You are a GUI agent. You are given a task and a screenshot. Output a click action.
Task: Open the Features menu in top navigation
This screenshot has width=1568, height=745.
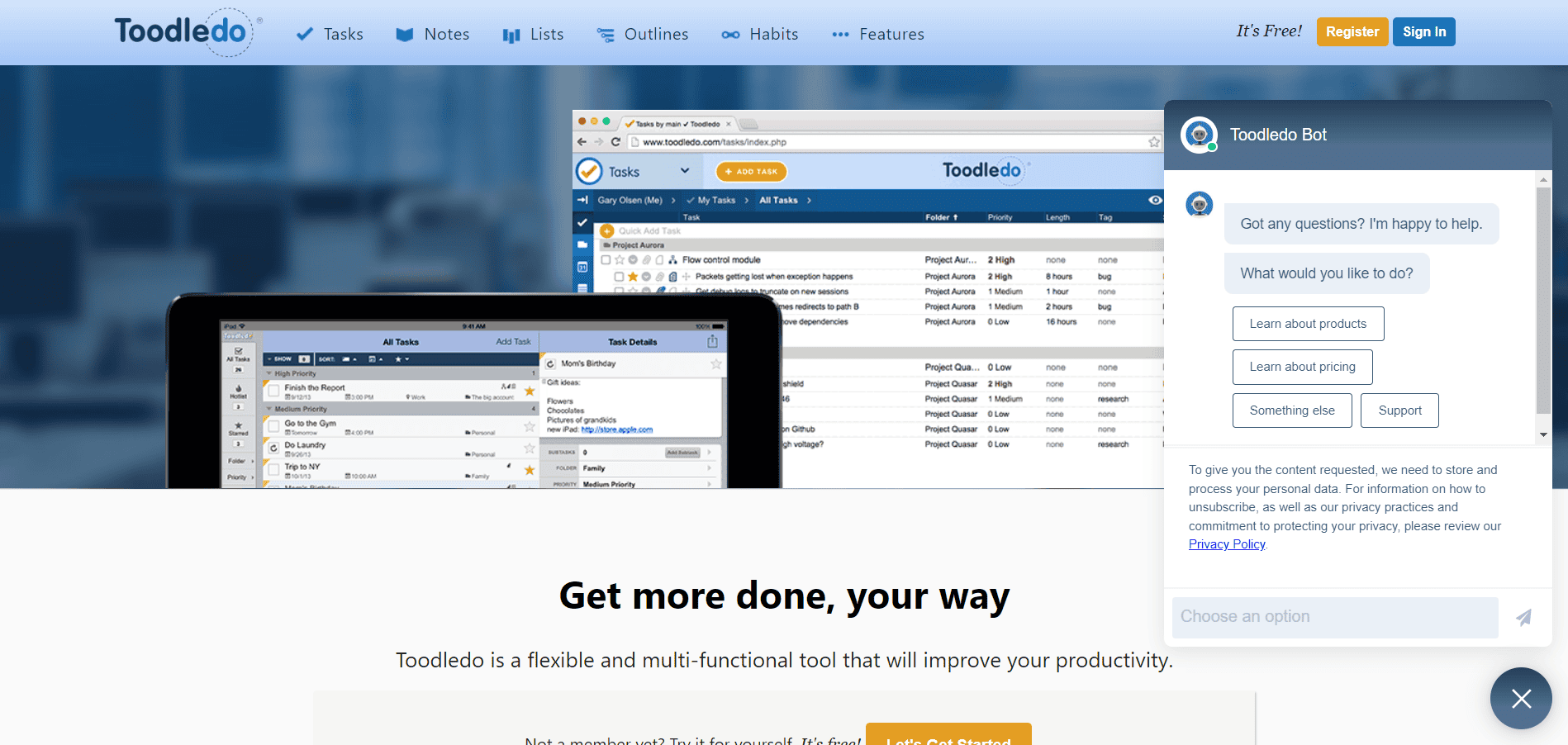click(878, 34)
